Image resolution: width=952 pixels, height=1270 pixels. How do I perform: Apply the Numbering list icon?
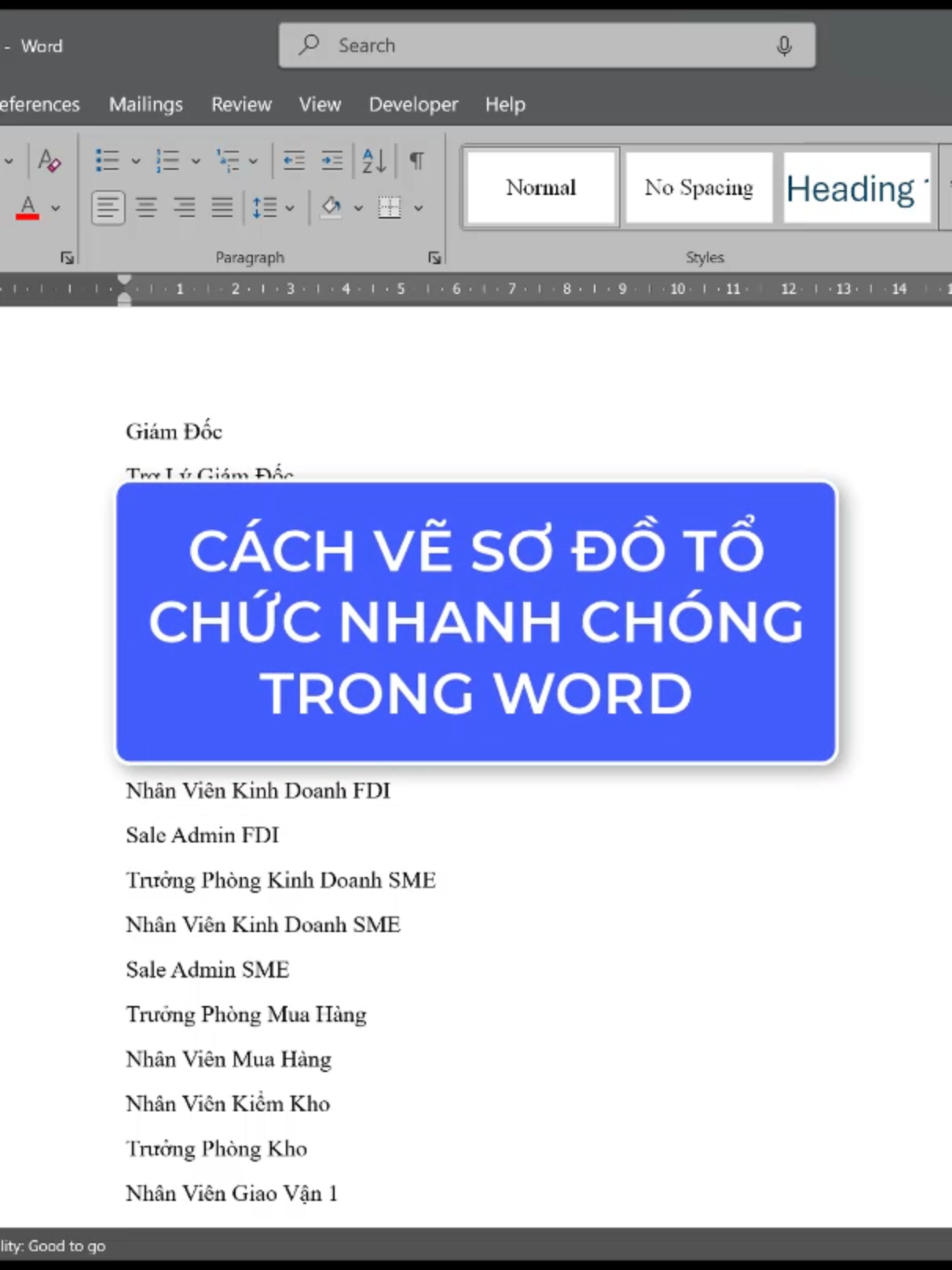(167, 161)
